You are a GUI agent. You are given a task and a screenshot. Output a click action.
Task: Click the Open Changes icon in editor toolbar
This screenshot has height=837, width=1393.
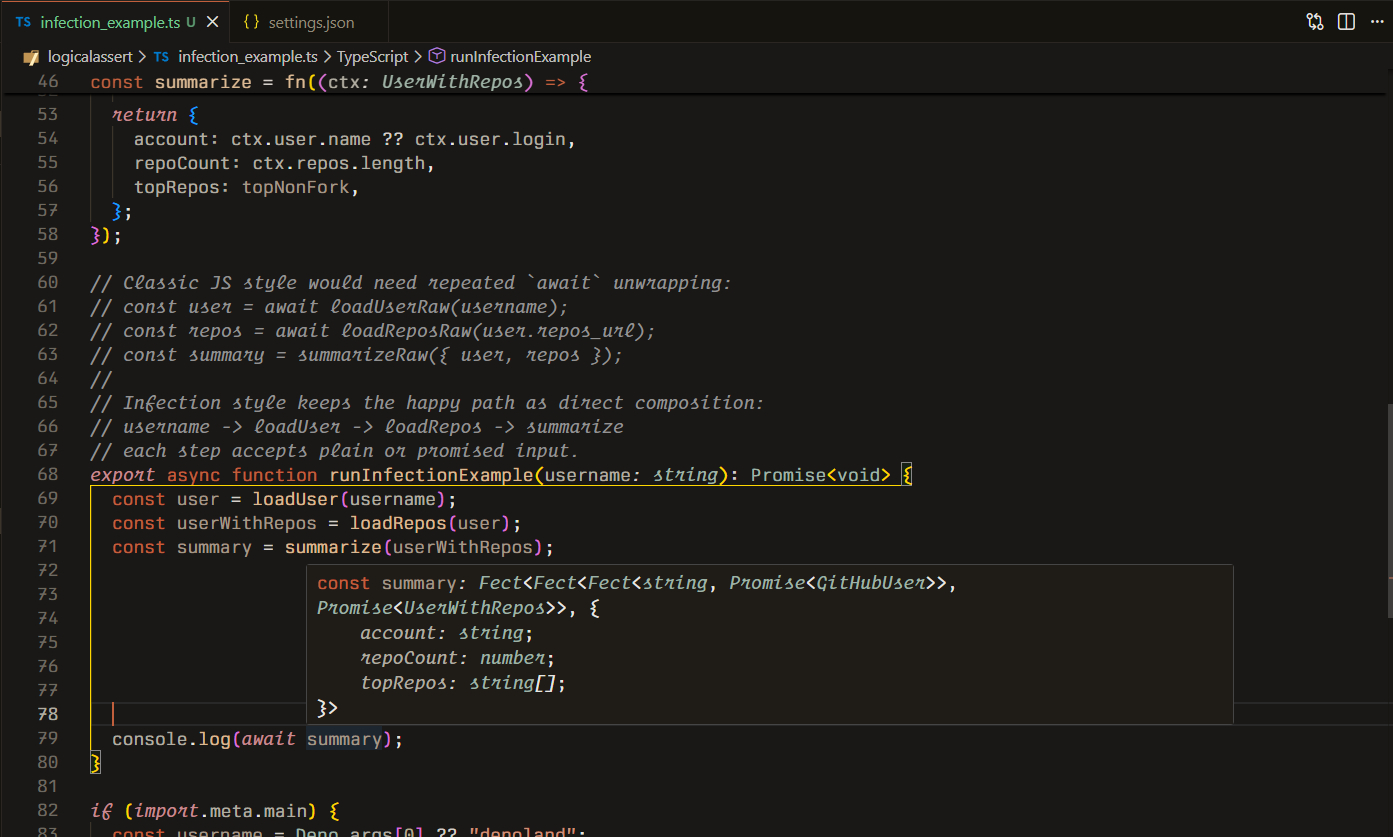tap(1315, 22)
